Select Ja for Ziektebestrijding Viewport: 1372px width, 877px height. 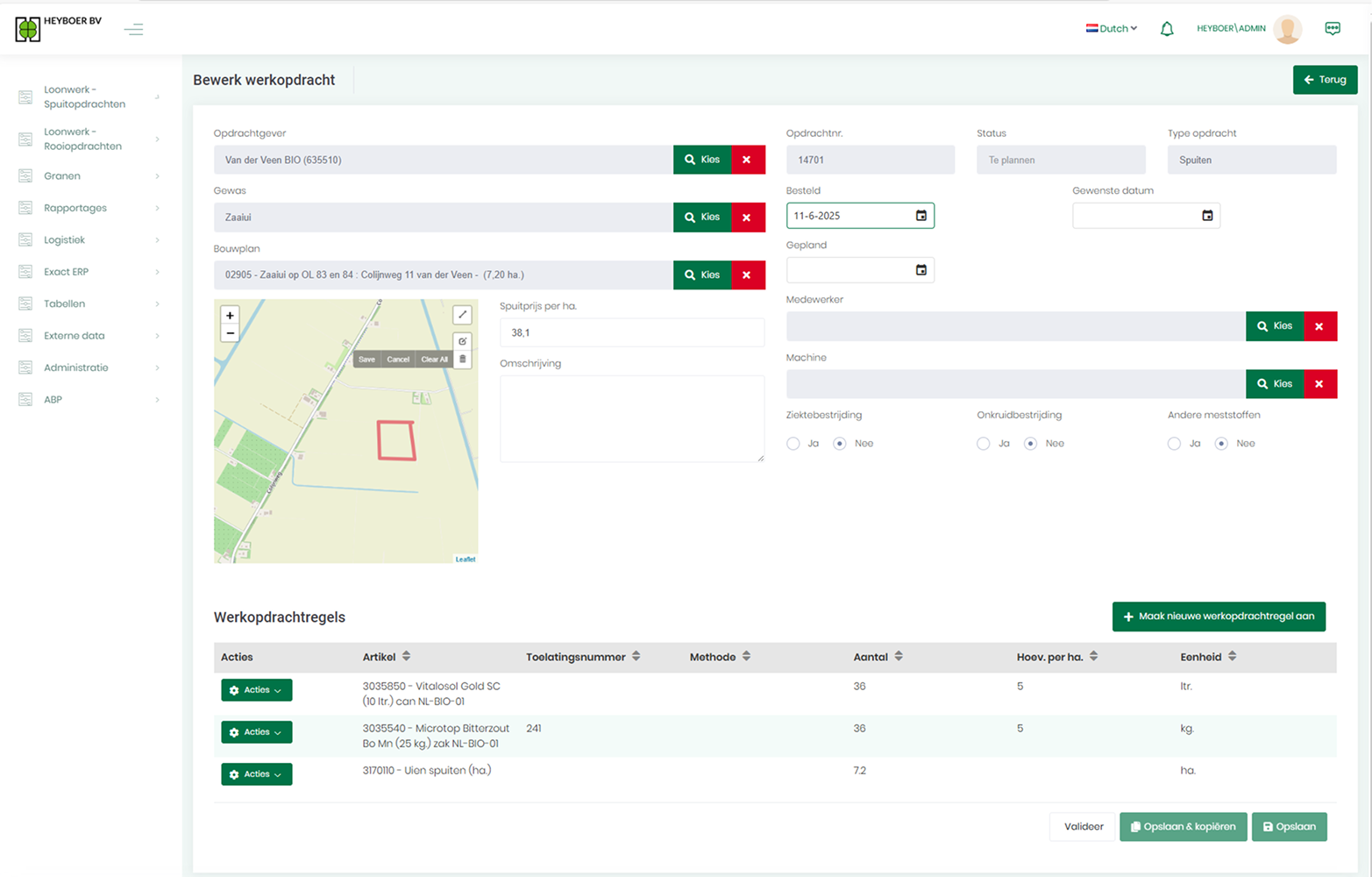tap(793, 444)
